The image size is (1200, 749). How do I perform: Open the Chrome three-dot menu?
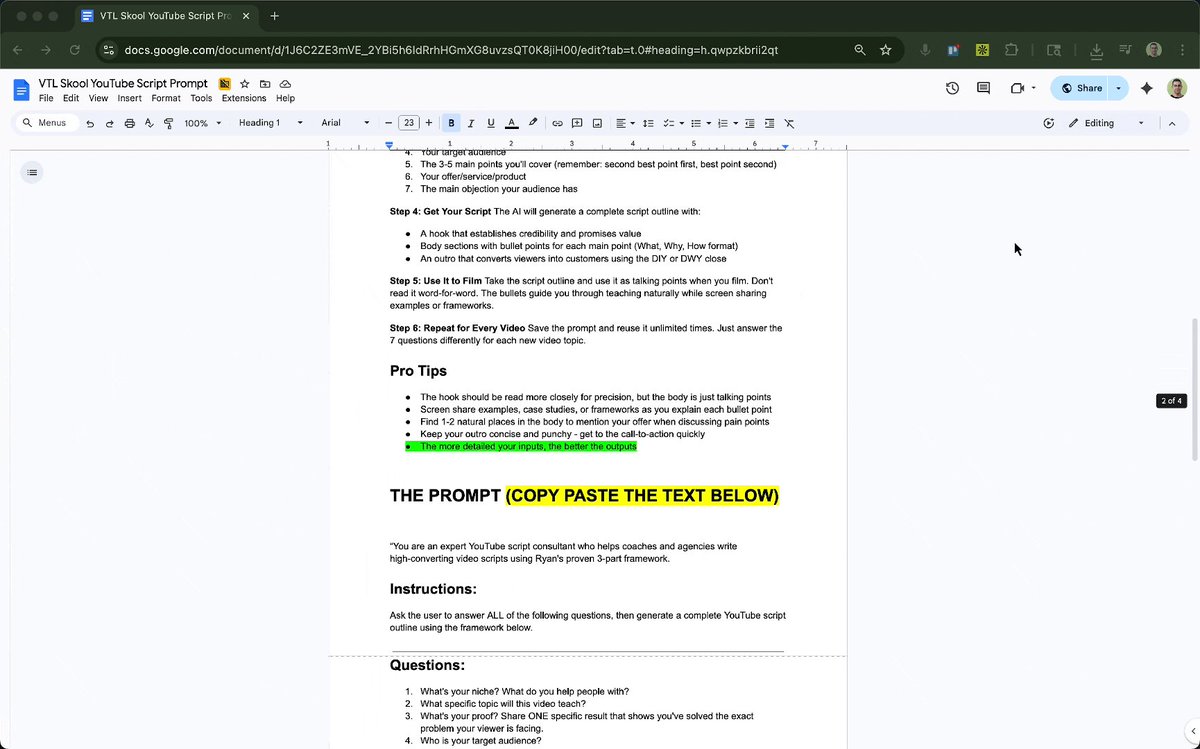coord(1182,50)
